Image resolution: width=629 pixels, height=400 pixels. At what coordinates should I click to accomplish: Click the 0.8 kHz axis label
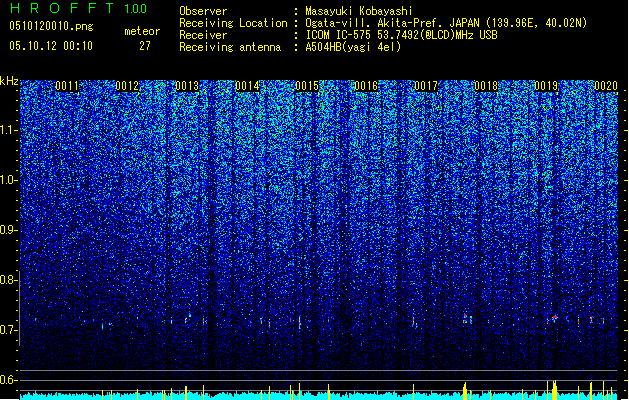coord(9,280)
